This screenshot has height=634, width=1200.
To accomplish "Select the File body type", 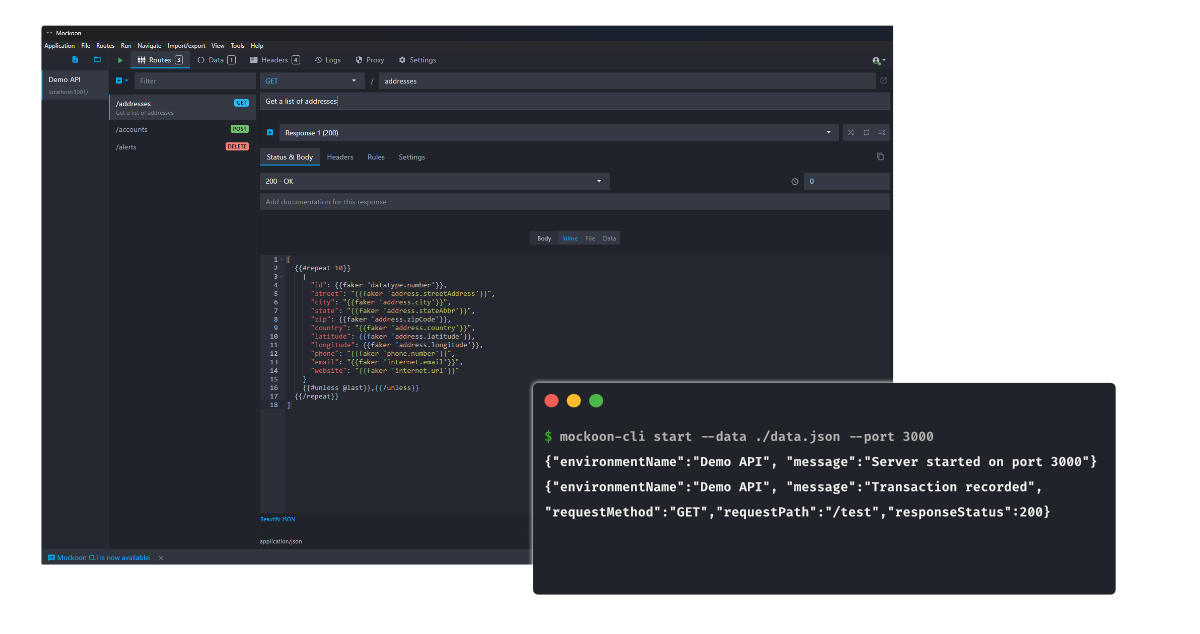I will click(590, 238).
